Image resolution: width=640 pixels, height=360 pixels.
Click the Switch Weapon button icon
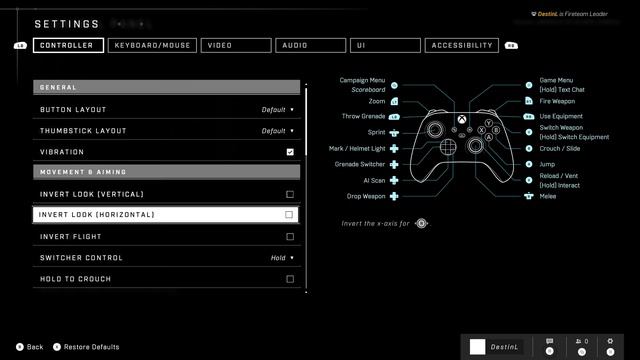[529, 132]
